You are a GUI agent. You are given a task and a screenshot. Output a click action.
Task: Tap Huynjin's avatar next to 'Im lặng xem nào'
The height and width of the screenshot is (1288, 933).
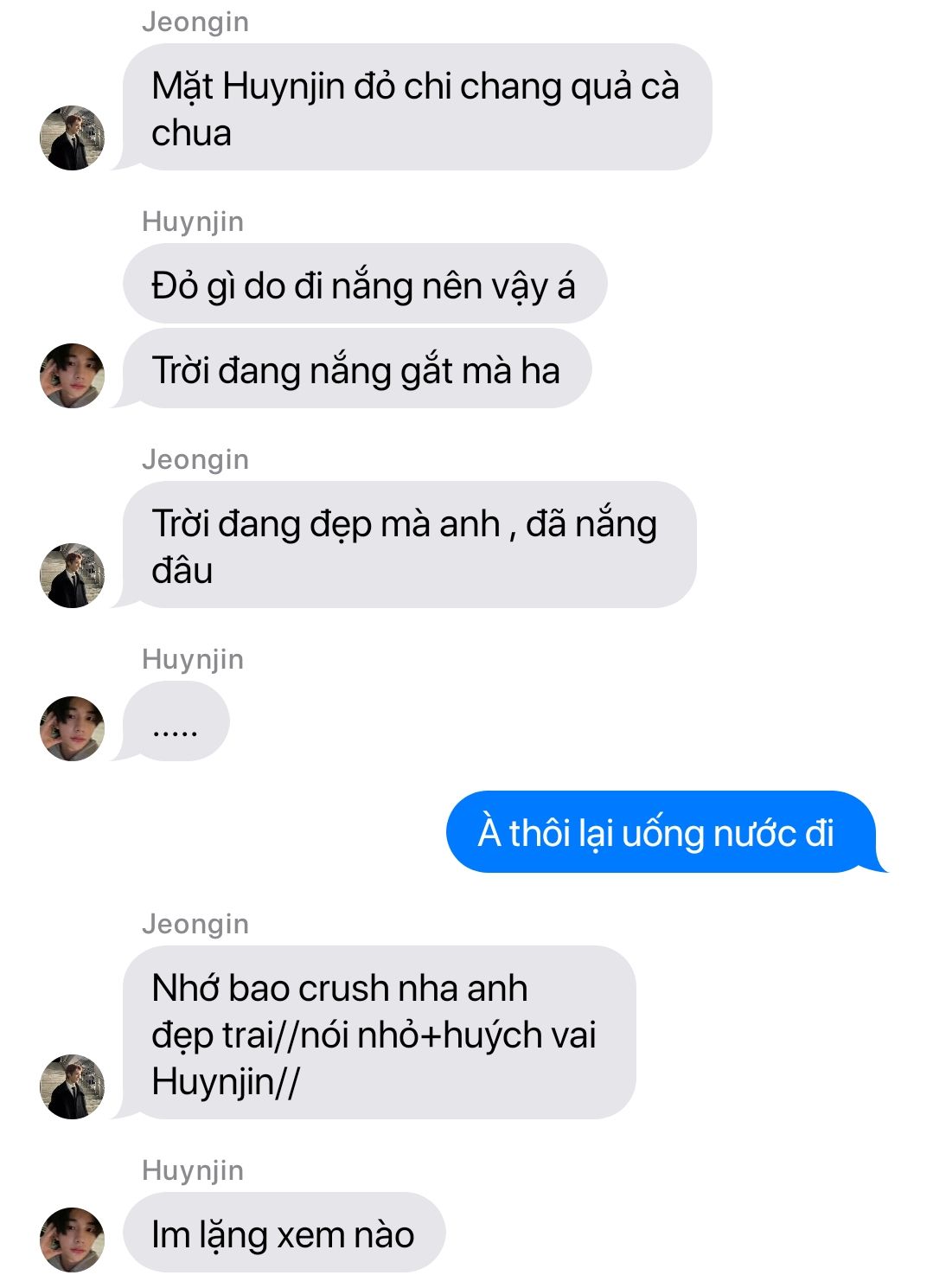pyautogui.click(x=72, y=1240)
